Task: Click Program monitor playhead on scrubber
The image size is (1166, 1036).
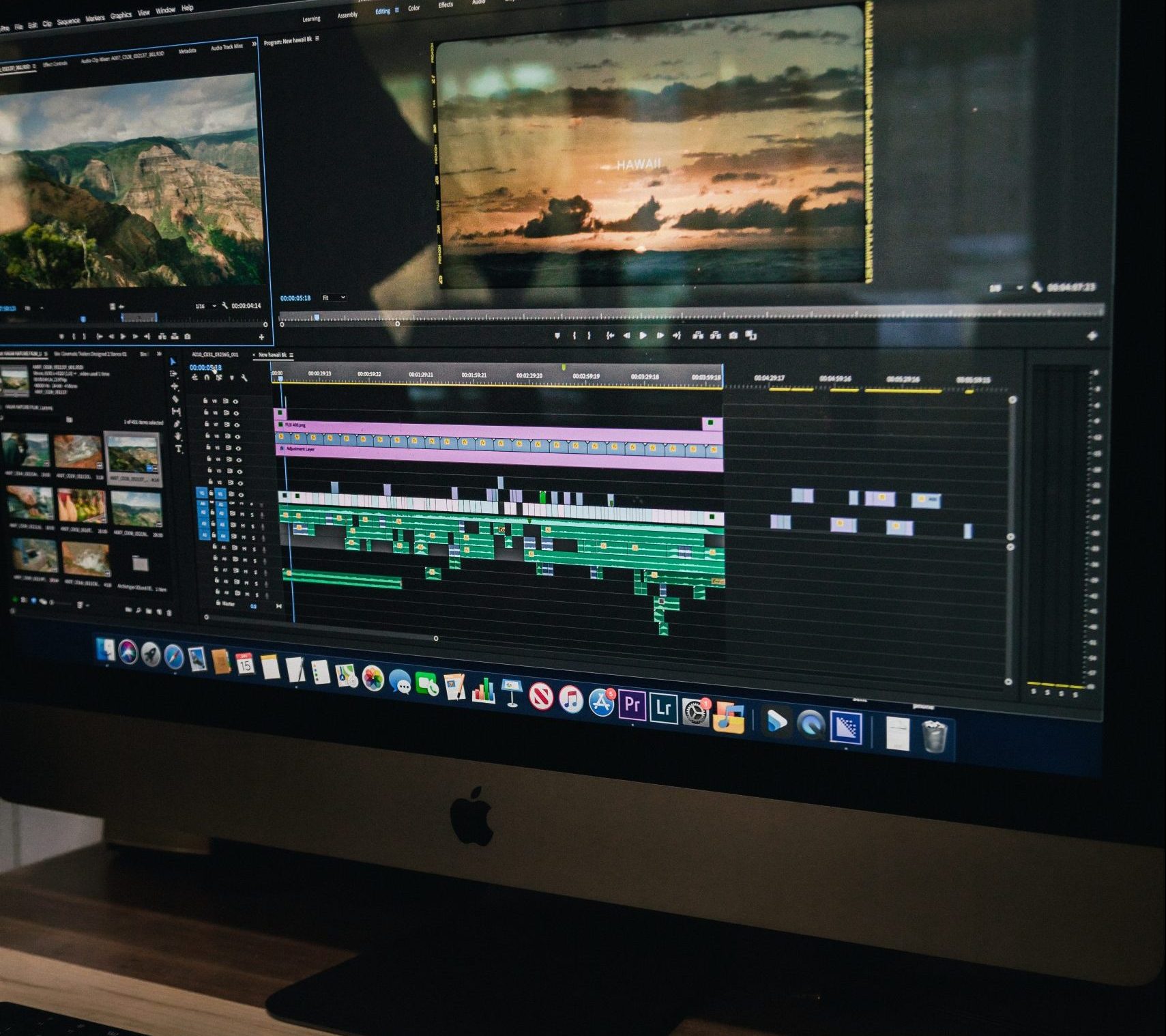Action: point(317,317)
